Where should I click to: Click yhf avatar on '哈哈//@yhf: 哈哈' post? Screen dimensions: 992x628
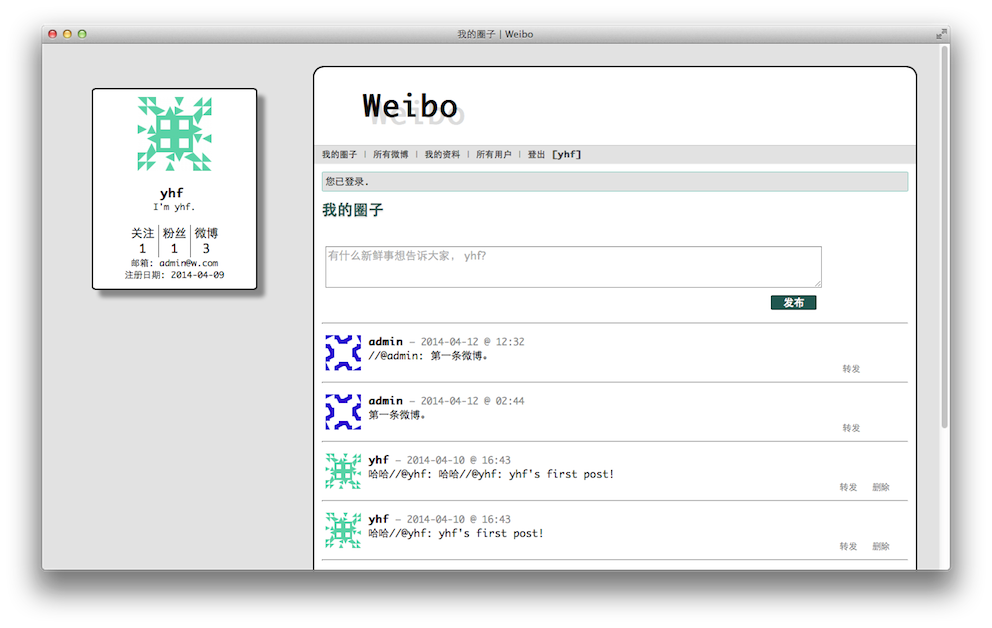click(343, 471)
